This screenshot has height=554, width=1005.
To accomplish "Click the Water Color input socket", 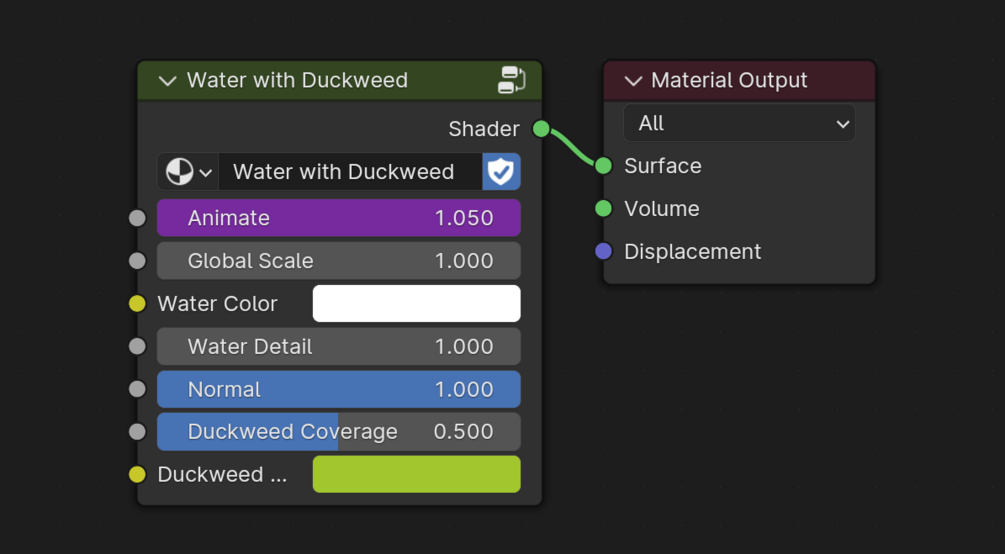I will click(138, 304).
